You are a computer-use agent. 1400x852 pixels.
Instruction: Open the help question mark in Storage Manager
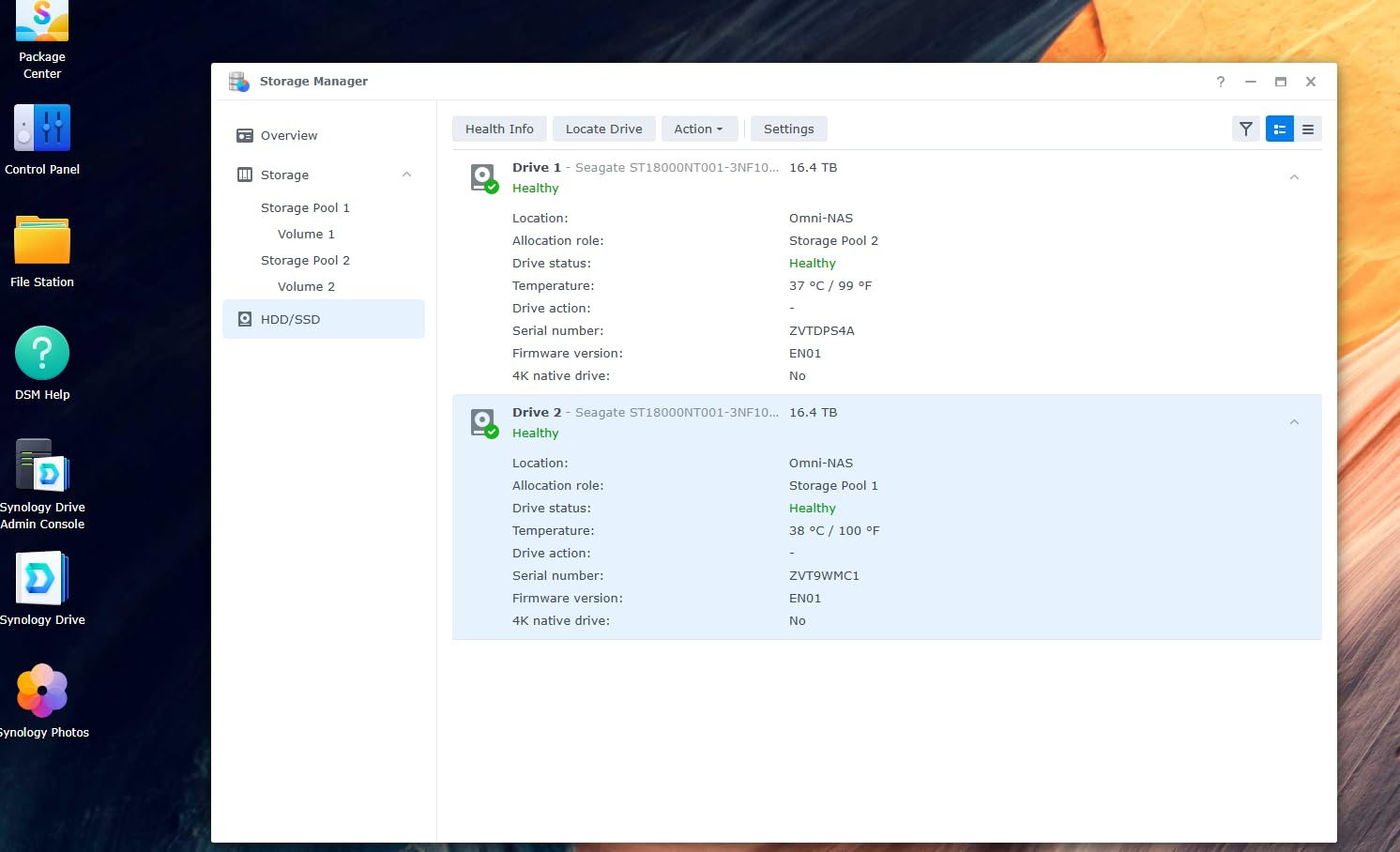[x=1221, y=82]
